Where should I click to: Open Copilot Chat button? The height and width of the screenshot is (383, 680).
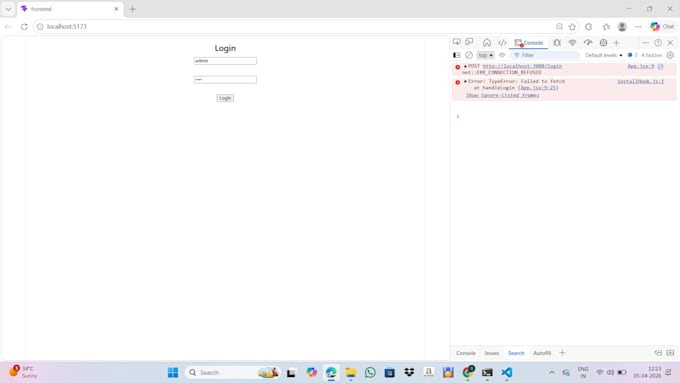tap(662, 26)
